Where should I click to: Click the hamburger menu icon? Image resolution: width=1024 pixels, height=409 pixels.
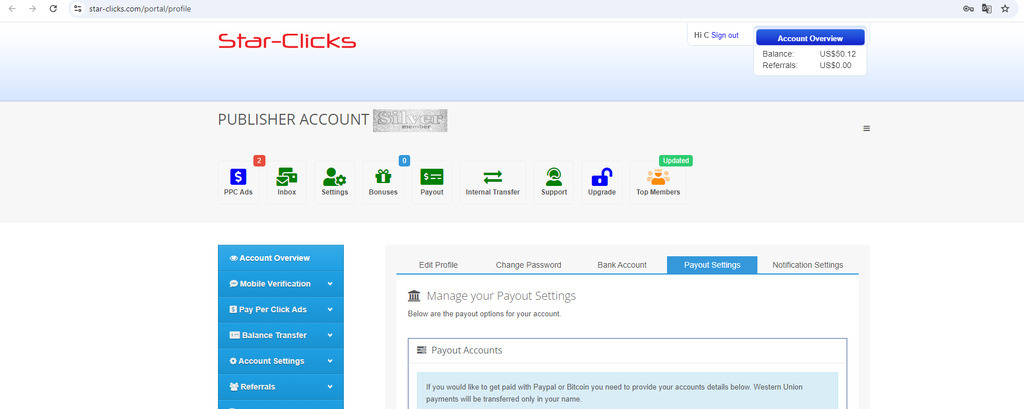pos(867,129)
